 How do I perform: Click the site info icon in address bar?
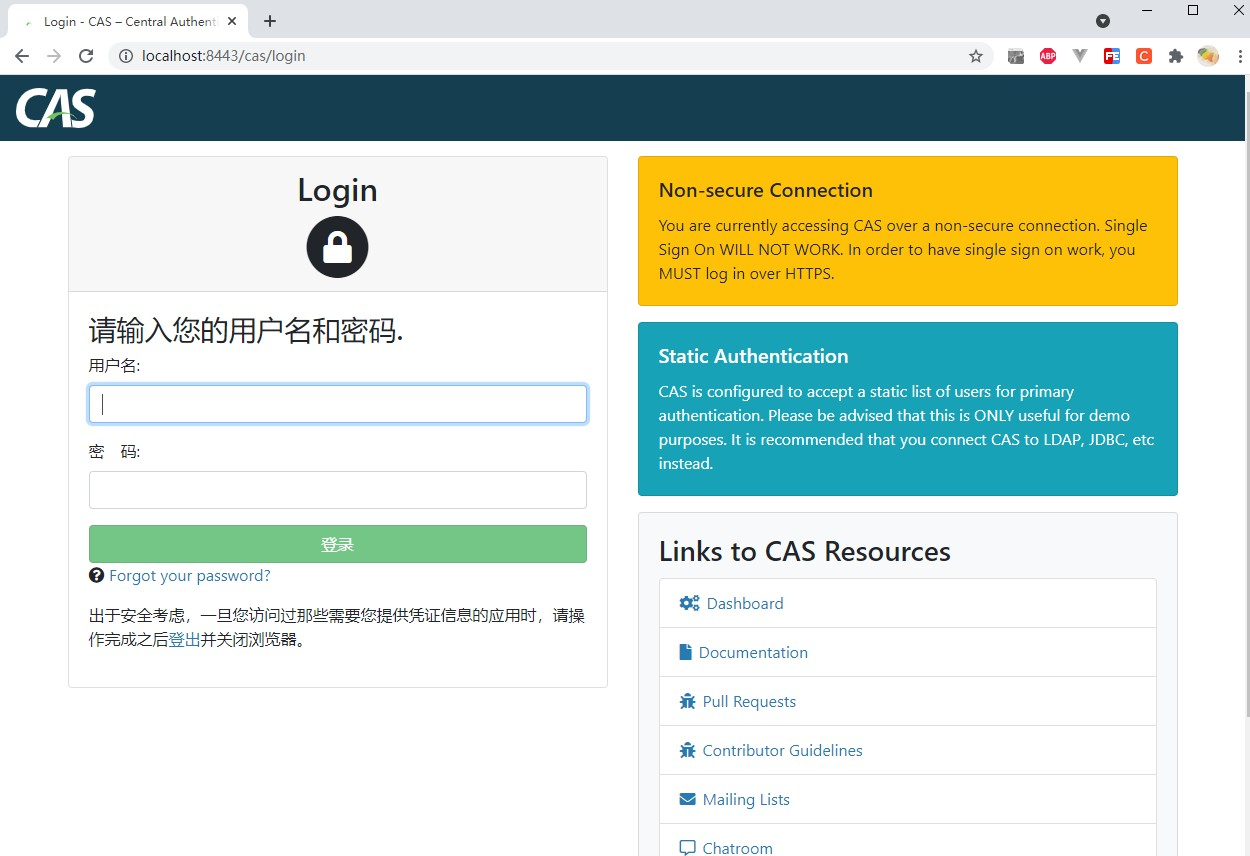[x=126, y=56]
